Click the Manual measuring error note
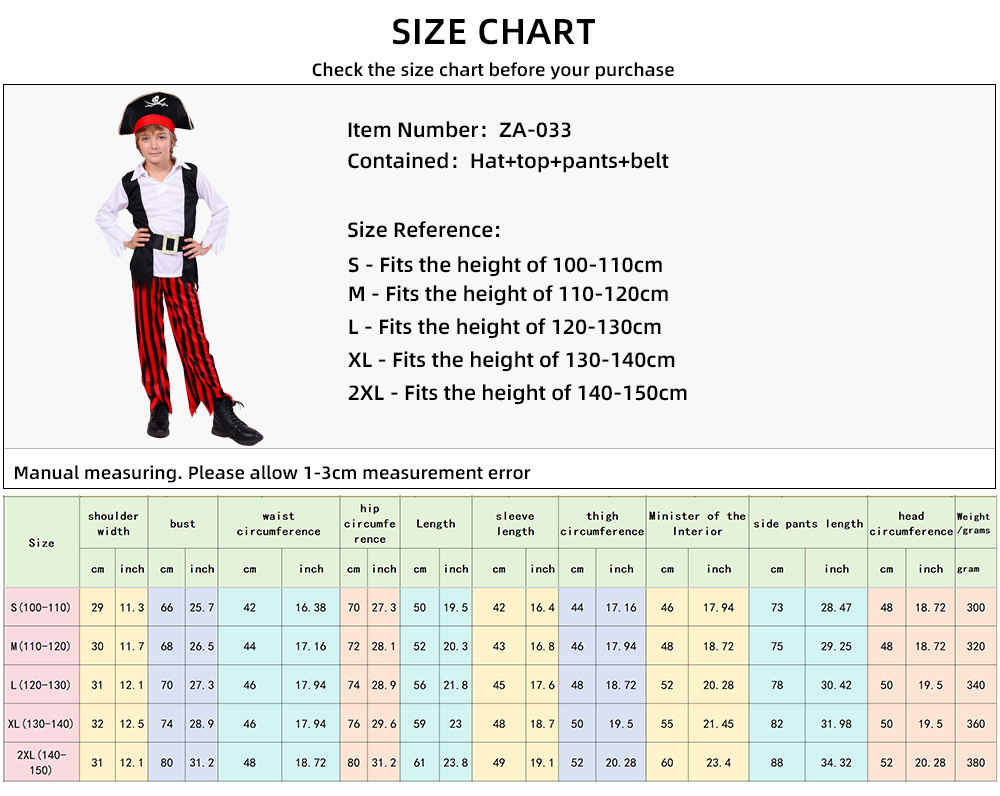This screenshot has height=796, width=1000. coord(272,473)
